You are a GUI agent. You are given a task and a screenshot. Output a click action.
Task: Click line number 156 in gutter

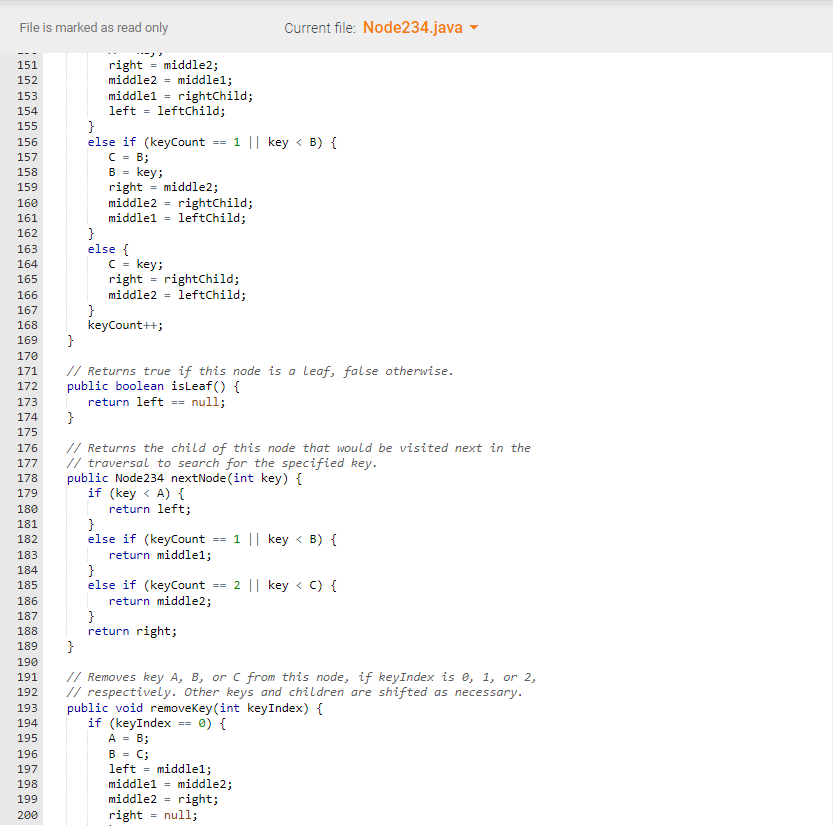coord(27,142)
